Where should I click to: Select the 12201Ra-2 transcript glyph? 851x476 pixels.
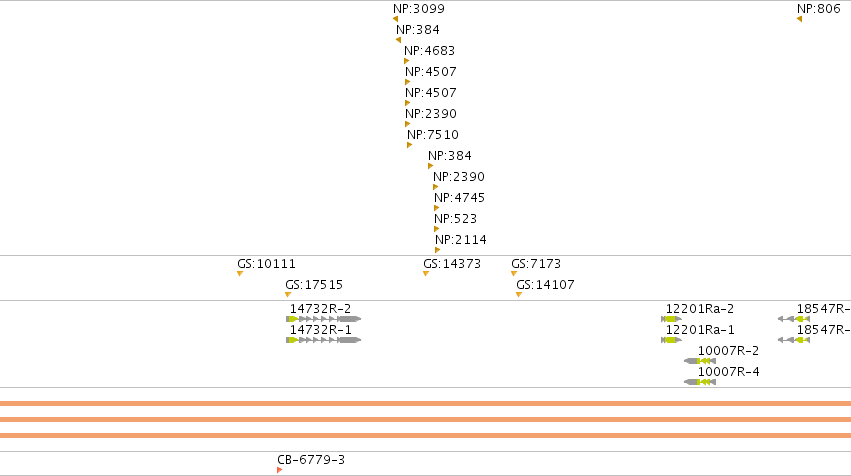(671, 319)
